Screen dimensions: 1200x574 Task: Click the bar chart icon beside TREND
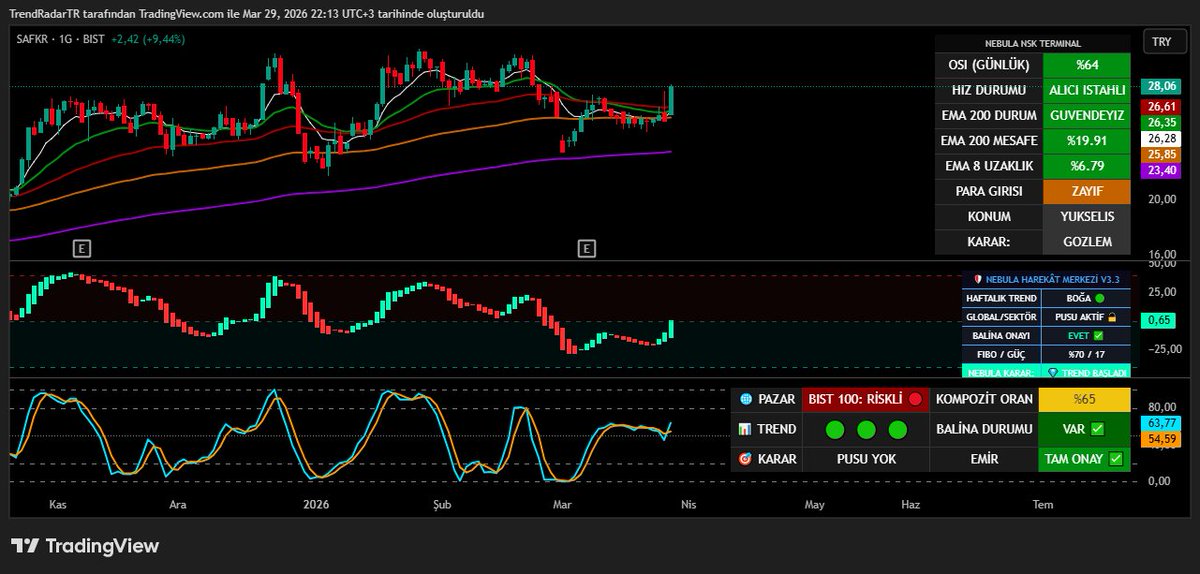(745, 429)
